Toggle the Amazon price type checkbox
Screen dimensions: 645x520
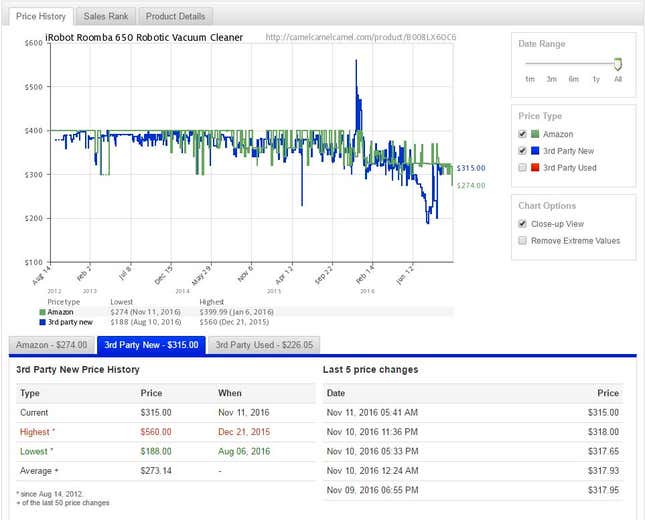(522, 134)
